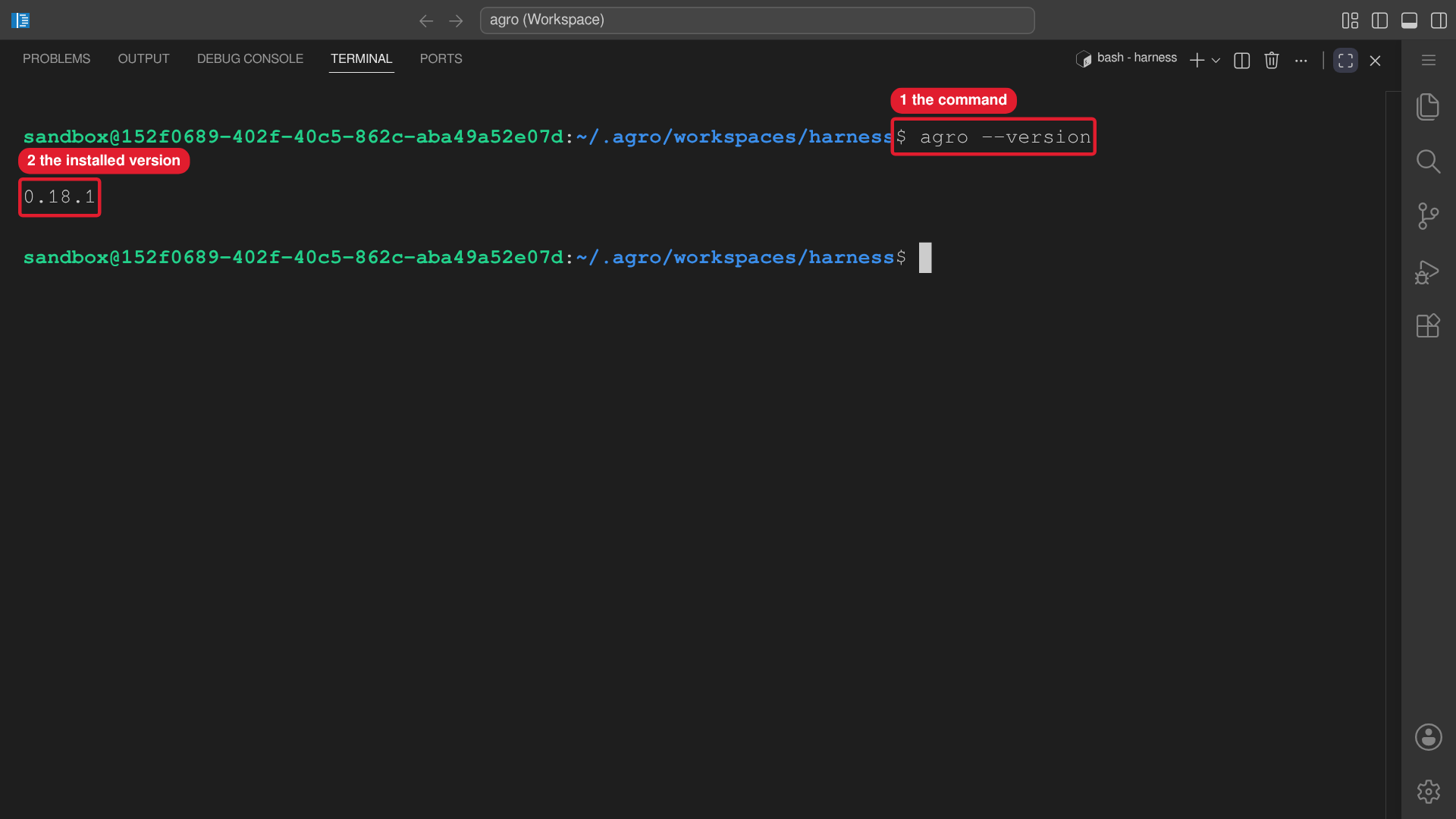The height and width of the screenshot is (819, 1456).
Task: Create a new terminal with plus icon
Action: tap(1197, 61)
